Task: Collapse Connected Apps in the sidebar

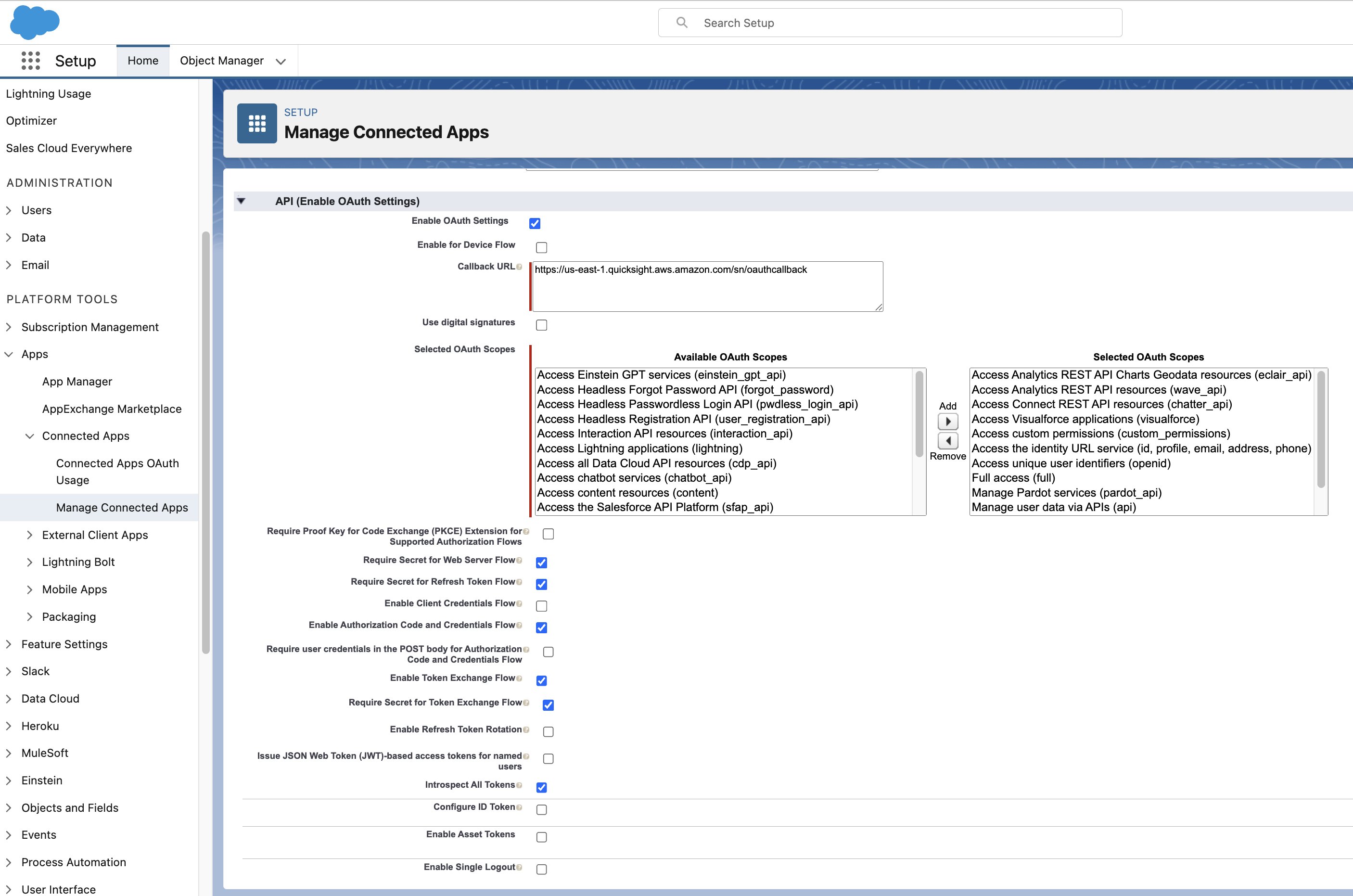Action: click(30, 436)
